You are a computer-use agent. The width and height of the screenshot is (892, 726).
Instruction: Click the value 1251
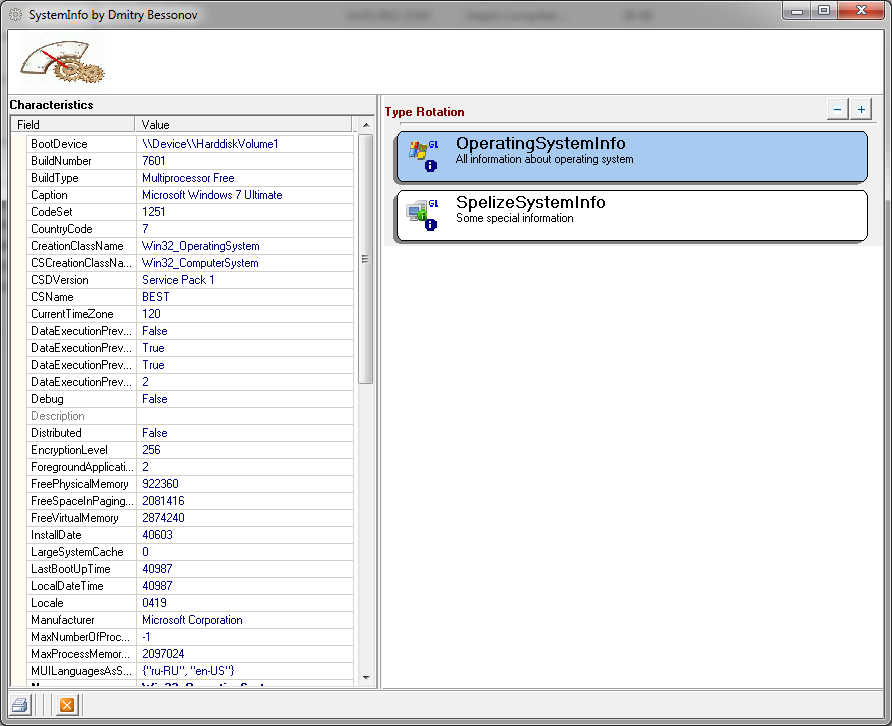point(154,212)
